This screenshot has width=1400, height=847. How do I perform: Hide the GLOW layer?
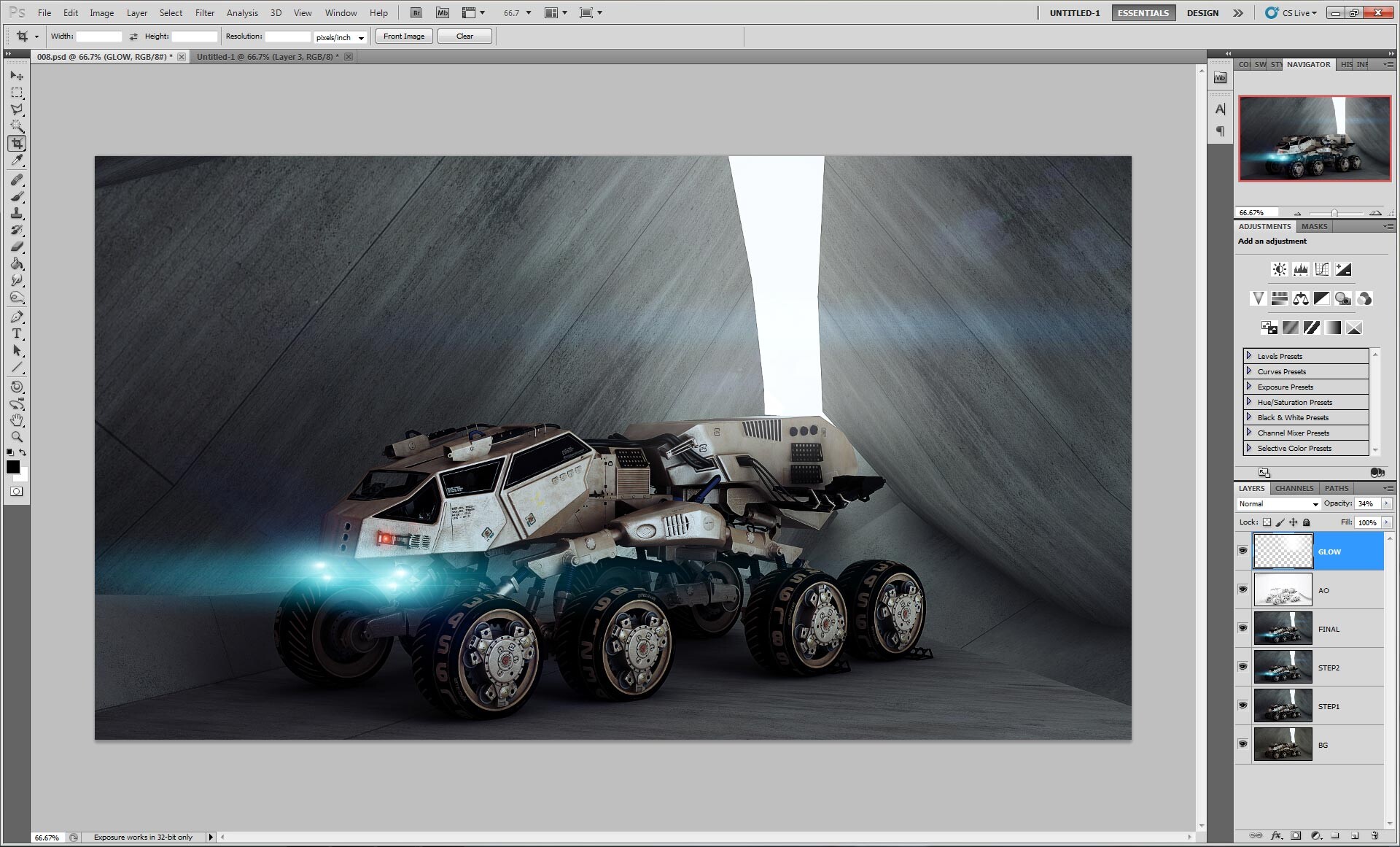click(1243, 551)
